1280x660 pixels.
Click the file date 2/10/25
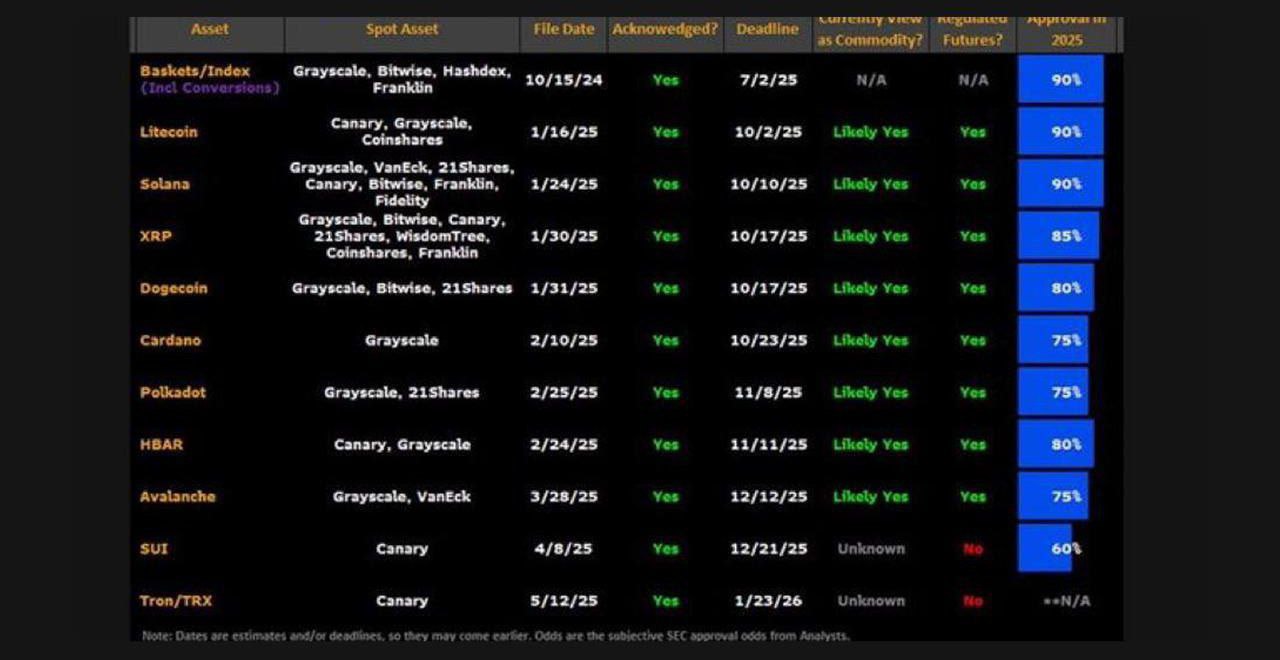tap(564, 340)
